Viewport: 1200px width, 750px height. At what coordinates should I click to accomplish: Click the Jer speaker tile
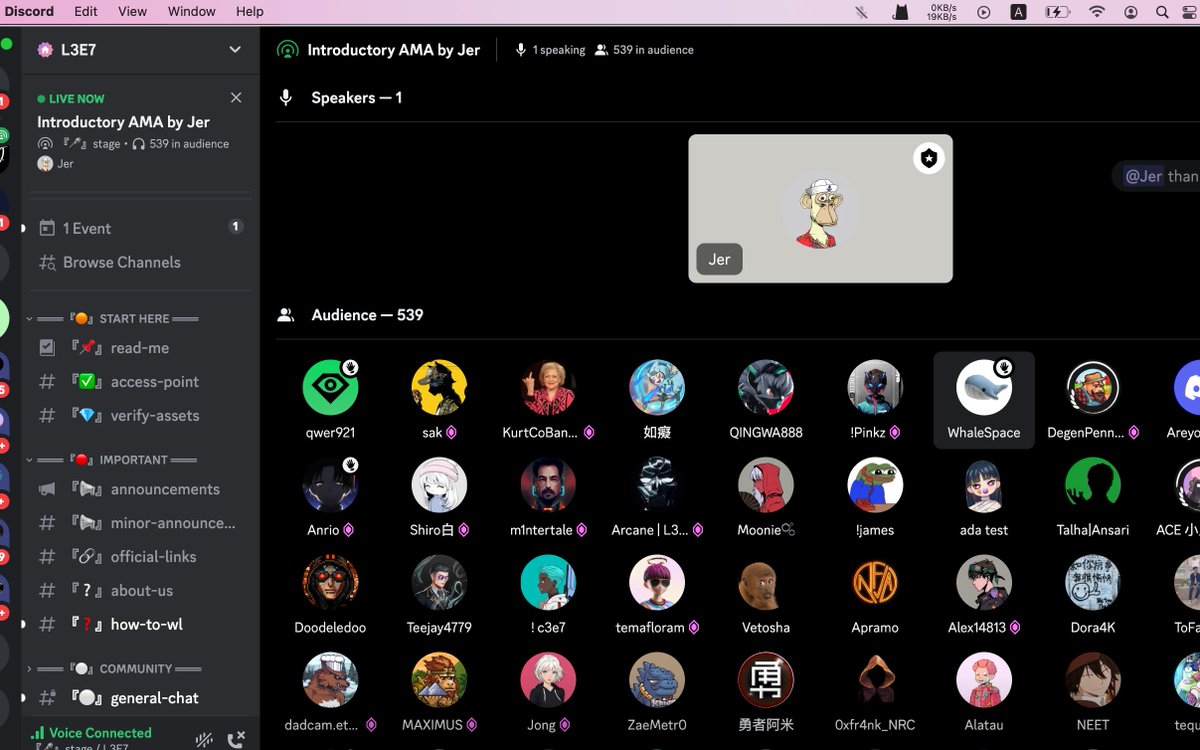point(820,208)
